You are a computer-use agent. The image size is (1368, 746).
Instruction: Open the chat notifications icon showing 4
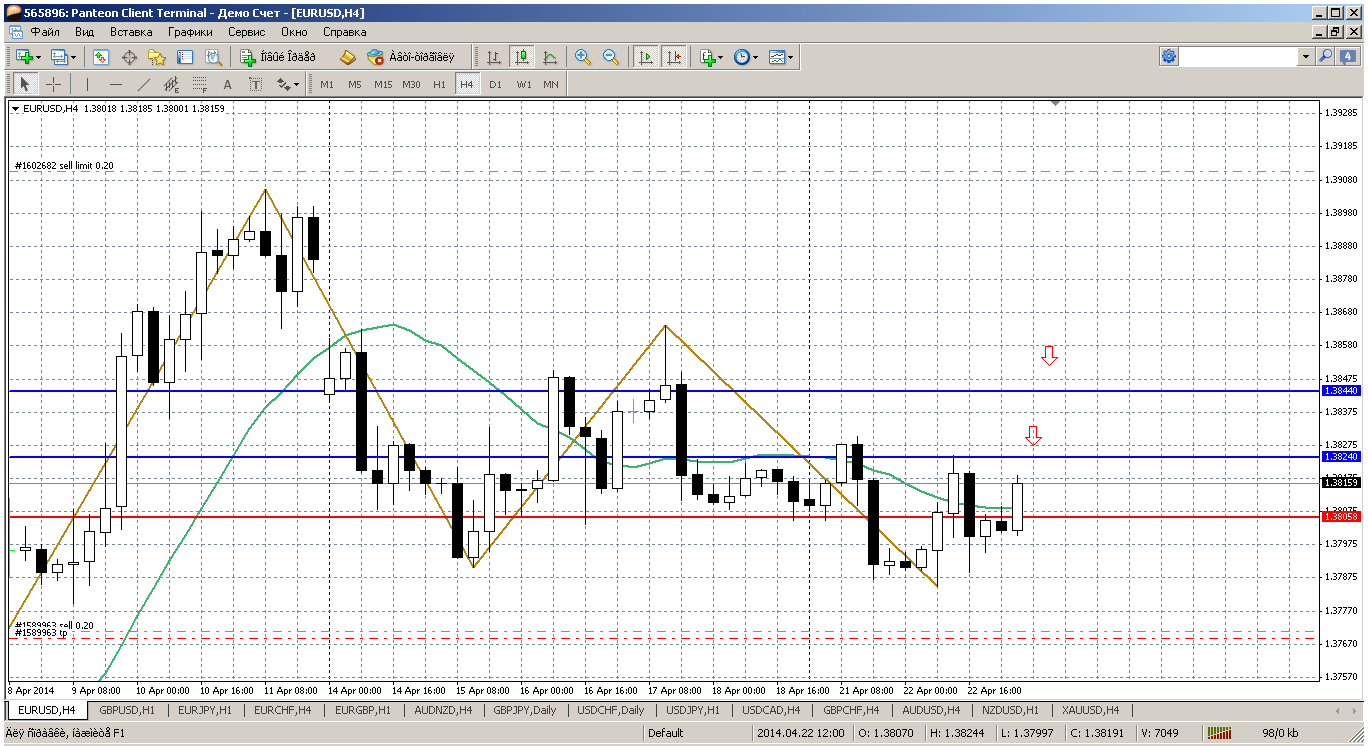pyautogui.click(x=1346, y=57)
